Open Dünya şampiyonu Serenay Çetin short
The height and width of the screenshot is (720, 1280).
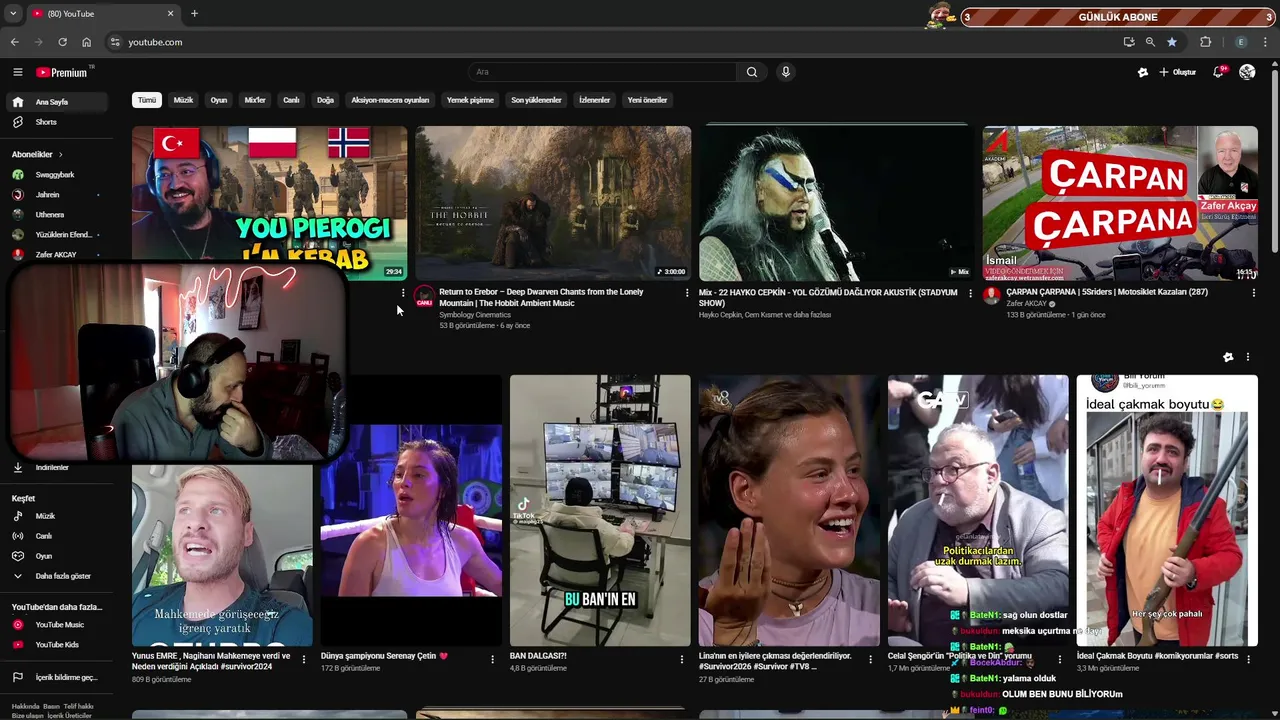(x=411, y=510)
